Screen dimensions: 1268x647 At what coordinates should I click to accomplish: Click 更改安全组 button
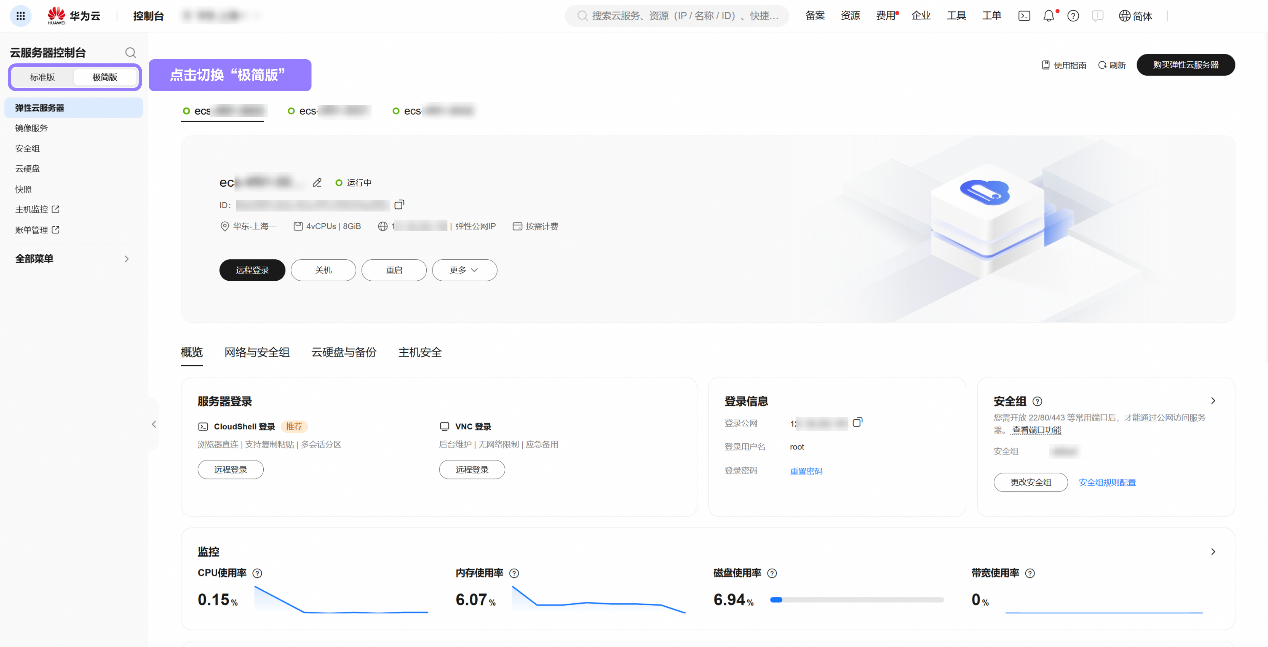click(x=1033, y=482)
